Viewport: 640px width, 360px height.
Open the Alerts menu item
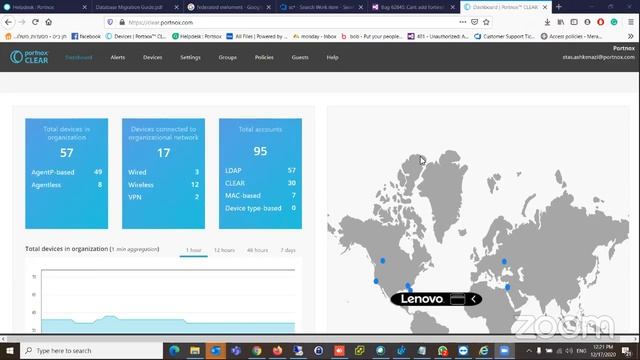point(118,58)
